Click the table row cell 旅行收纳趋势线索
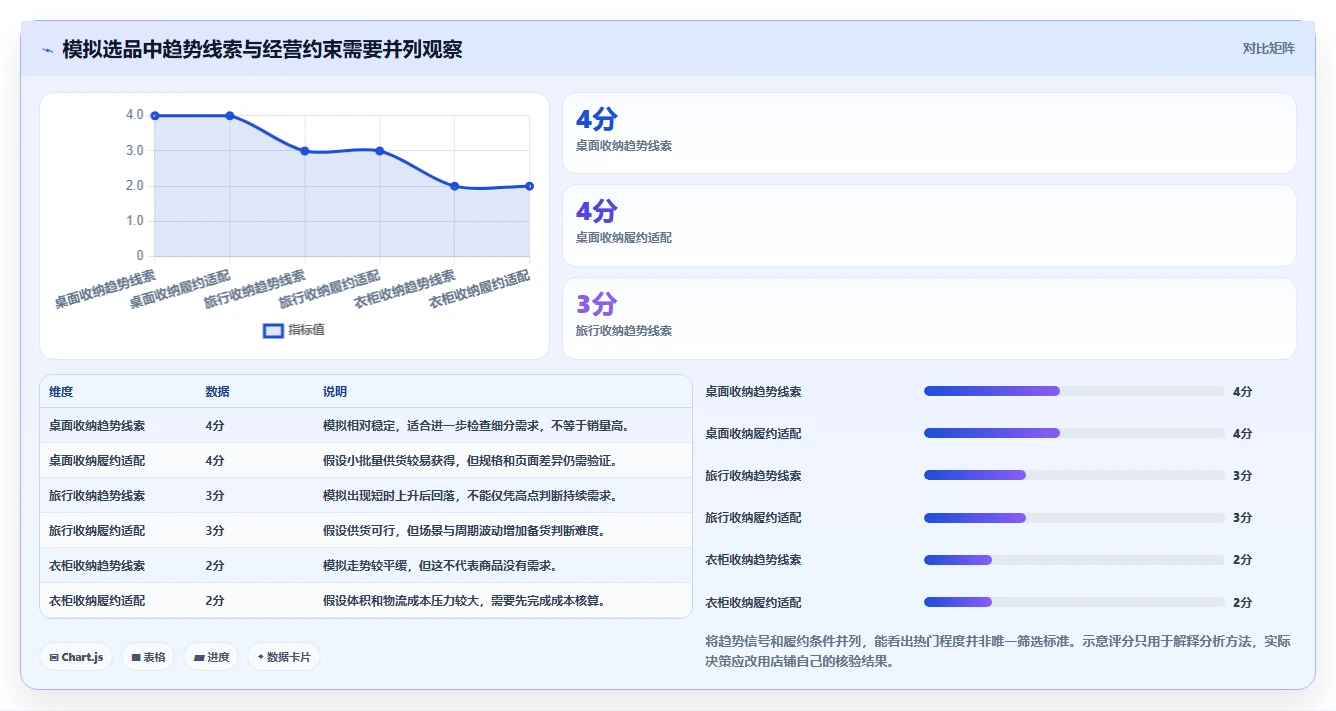1336x711 pixels. click(97, 496)
